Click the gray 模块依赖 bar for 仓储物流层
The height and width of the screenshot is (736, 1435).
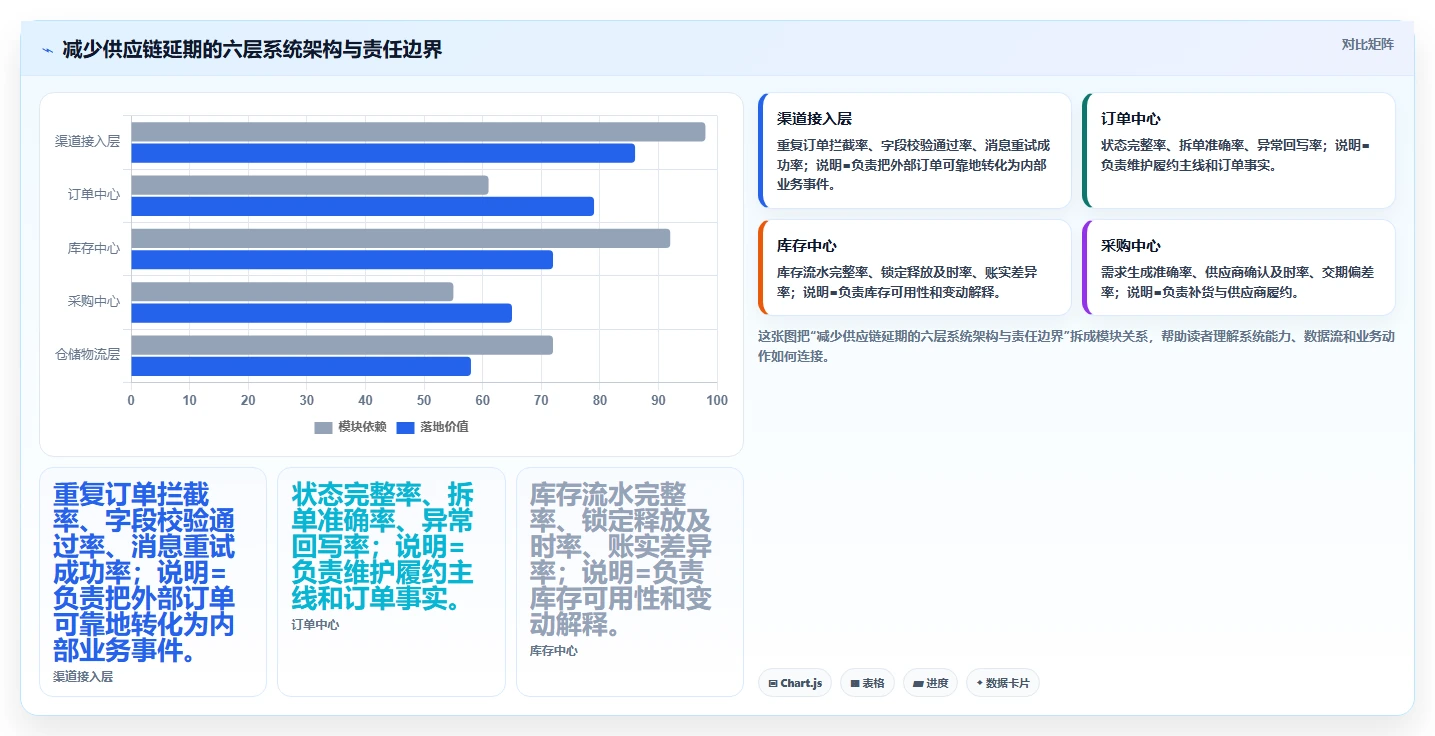[342, 345]
